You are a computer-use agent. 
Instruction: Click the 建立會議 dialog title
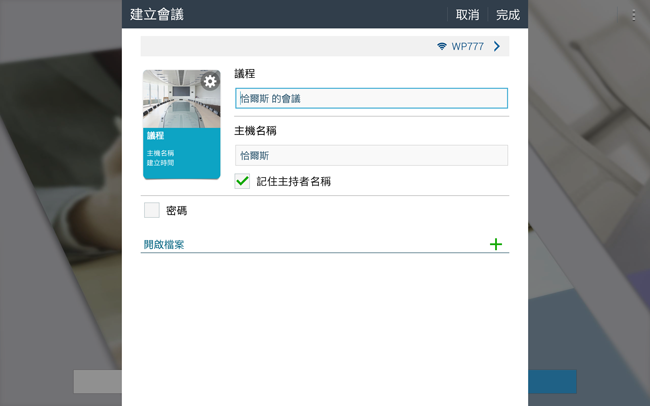tap(157, 15)
